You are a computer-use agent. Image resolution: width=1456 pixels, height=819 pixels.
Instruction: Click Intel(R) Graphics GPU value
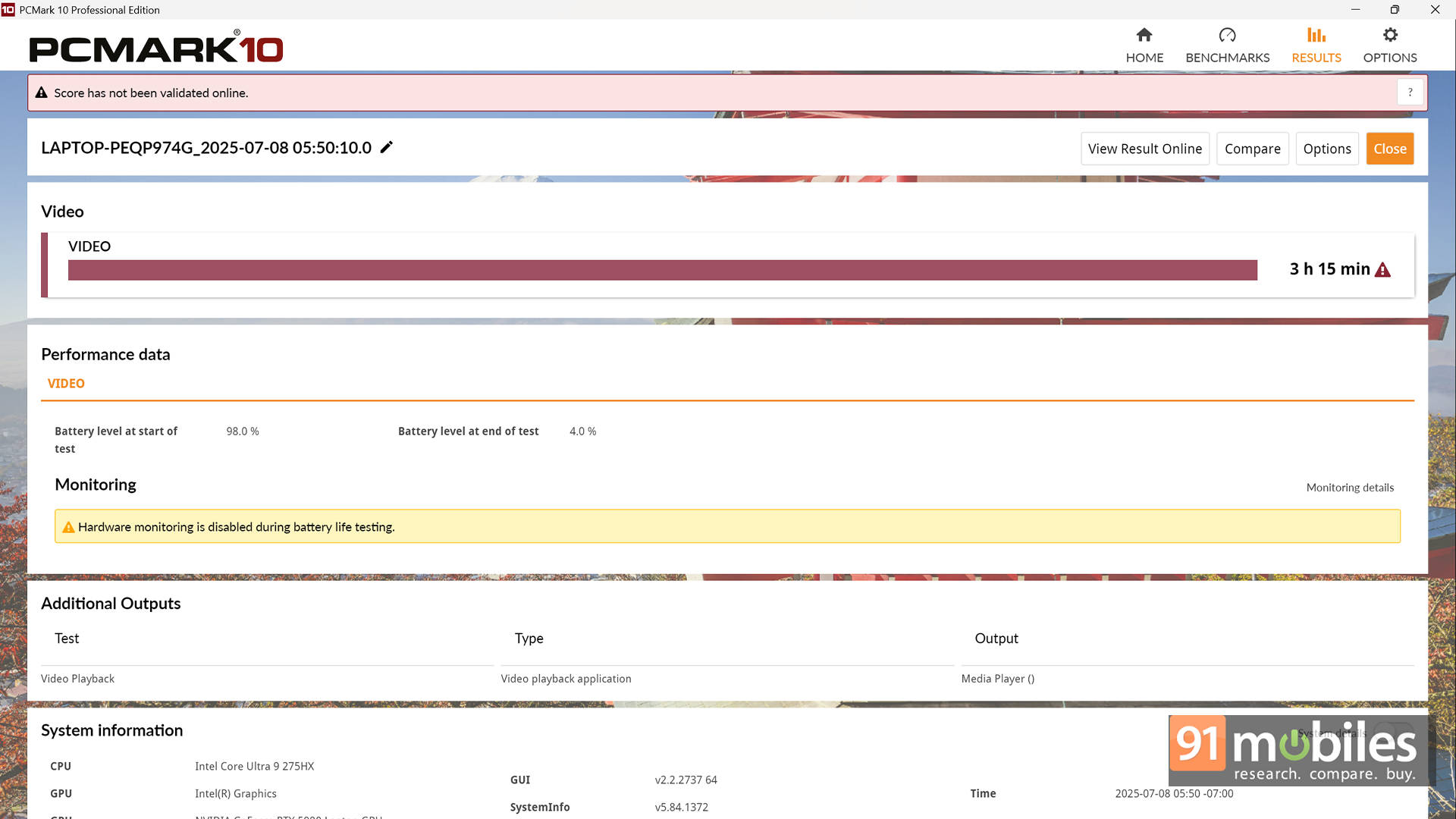tap(235, 794)
